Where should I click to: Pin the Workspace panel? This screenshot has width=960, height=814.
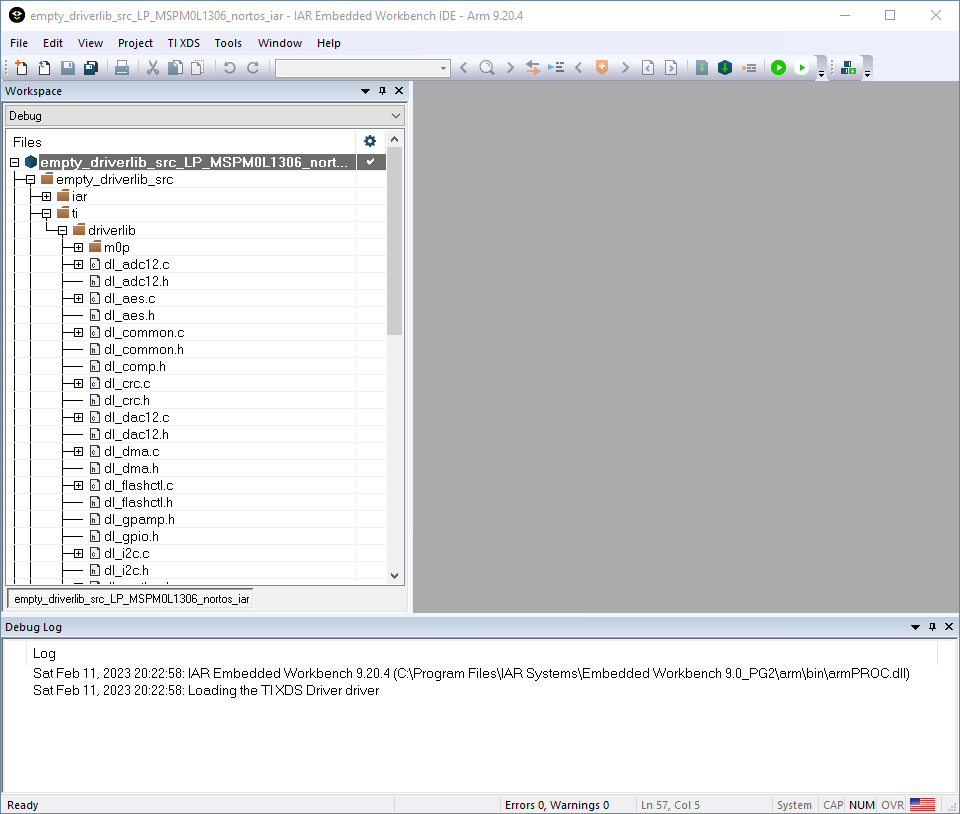[x=382, y=91]
